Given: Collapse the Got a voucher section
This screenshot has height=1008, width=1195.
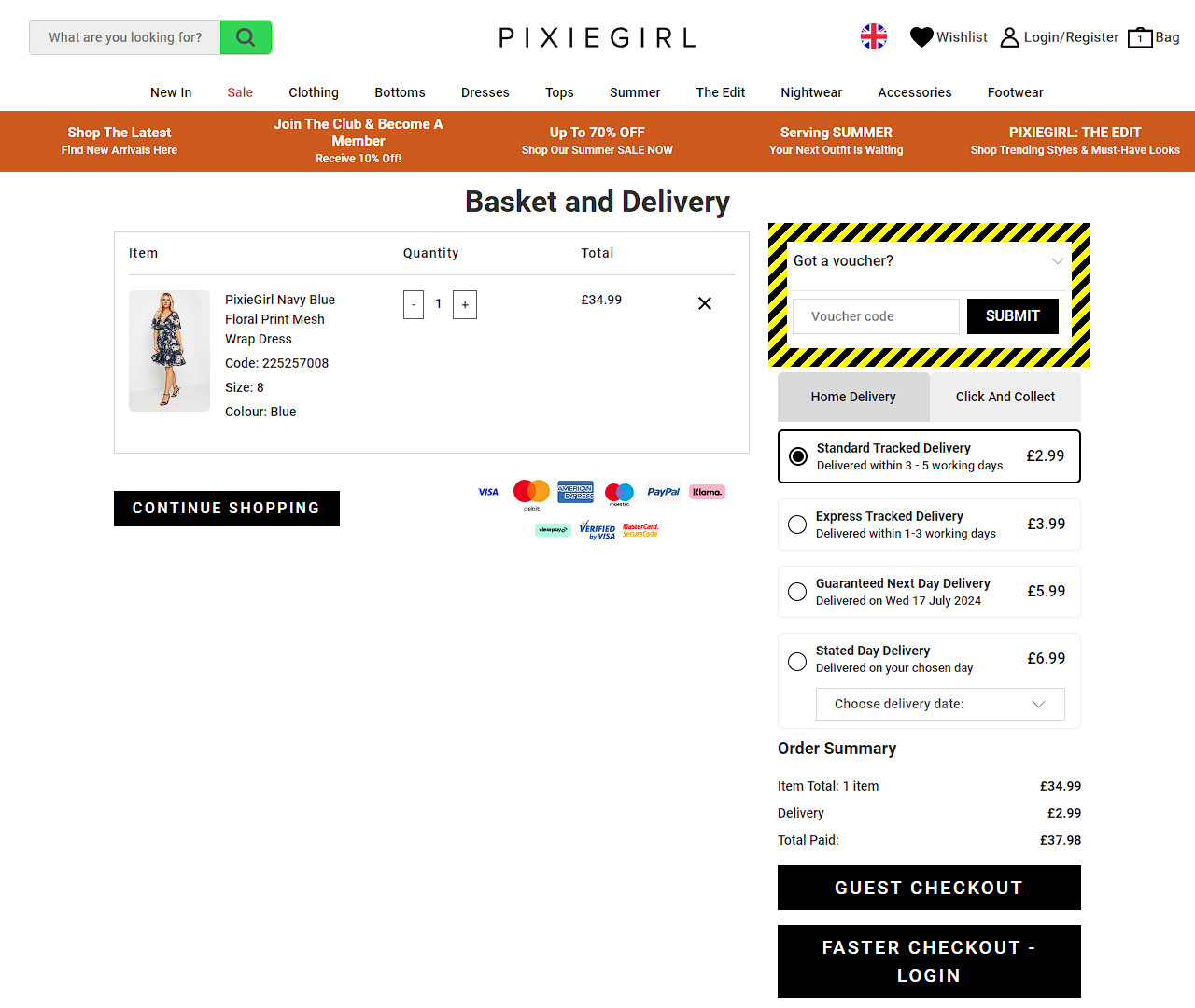Looking at the screenshot, I should [x=1058, y=260].
